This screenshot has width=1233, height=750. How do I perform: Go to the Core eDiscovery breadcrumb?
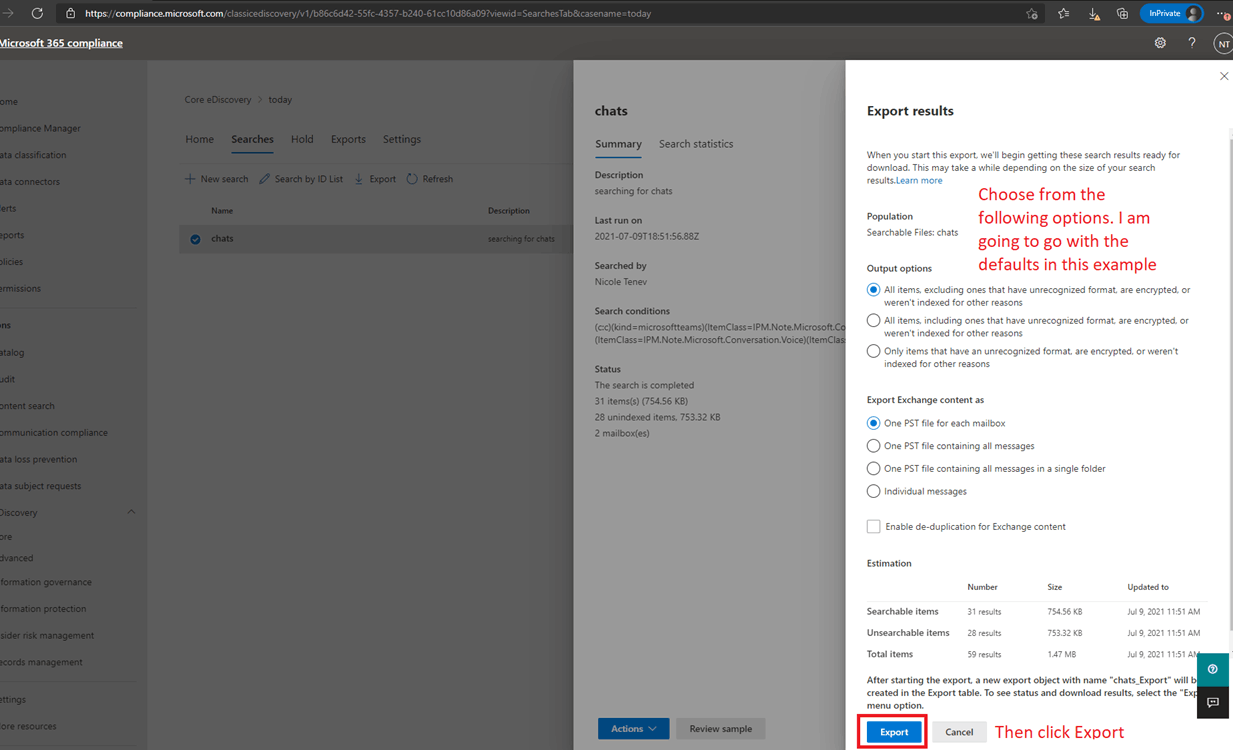click(218, 100)
